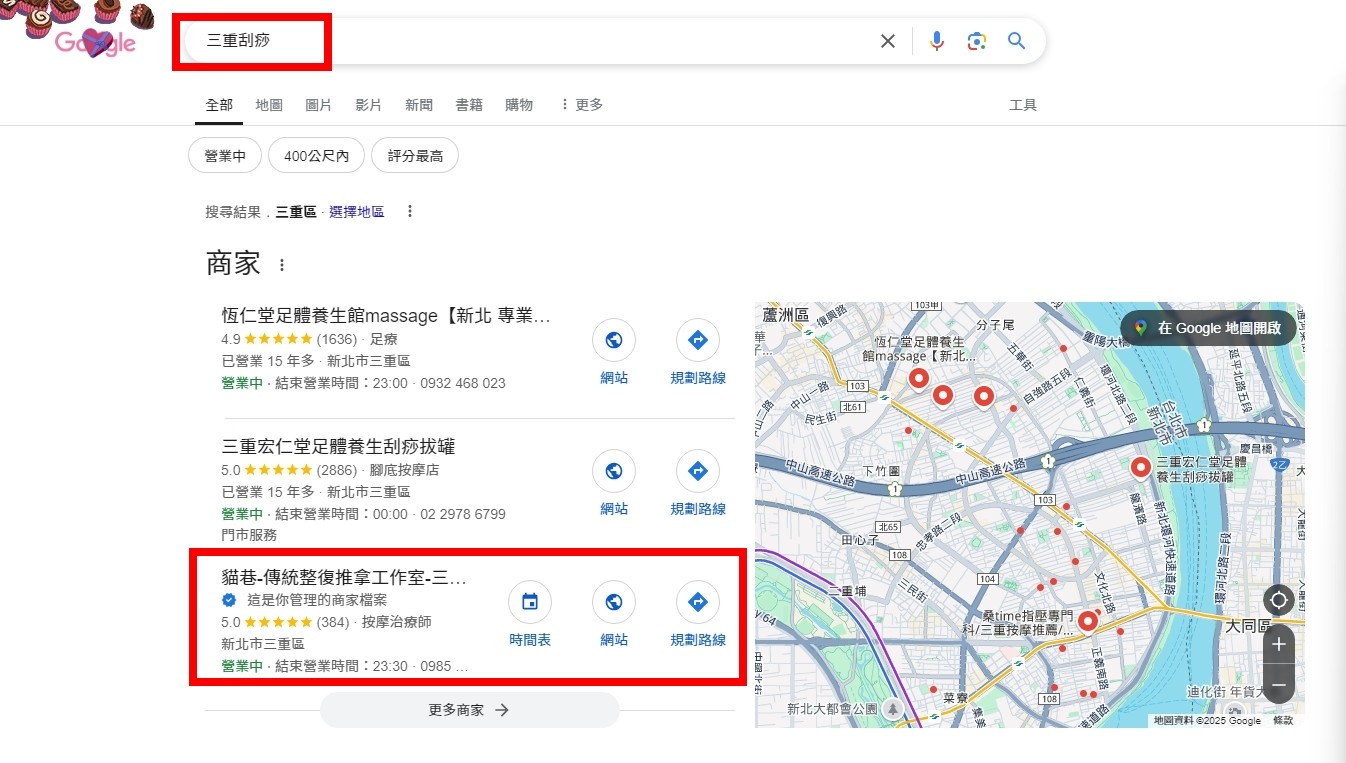Viewport: 1346px width, 763px height.
Task: Toggle the 評分最高 filter chip
Action: [415, 156]
